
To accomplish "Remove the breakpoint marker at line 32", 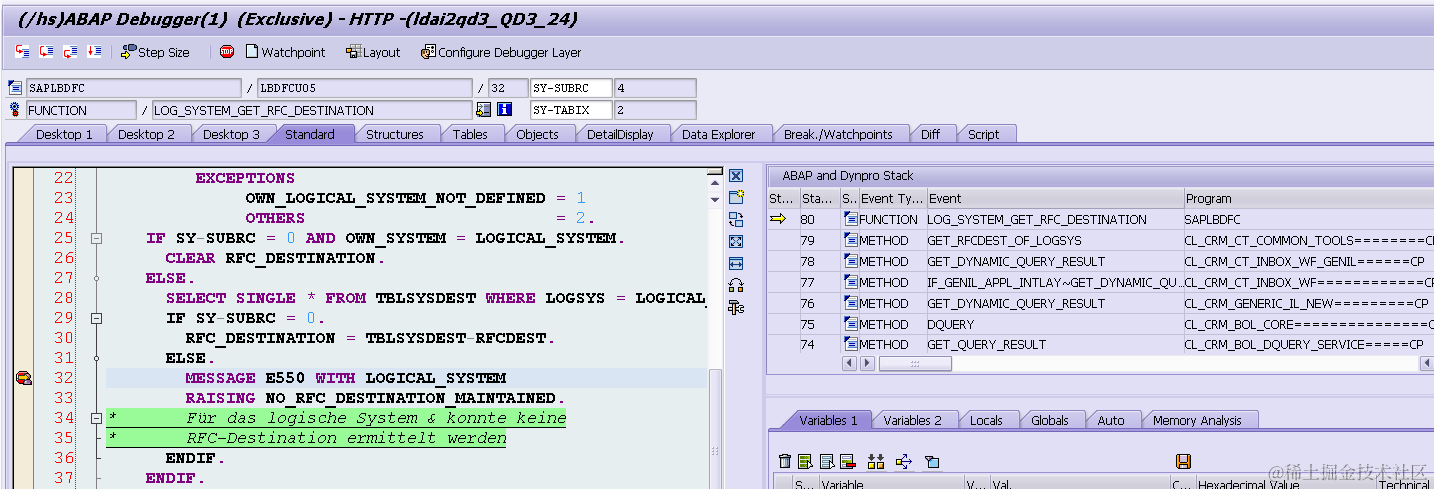I will (23, 378).
